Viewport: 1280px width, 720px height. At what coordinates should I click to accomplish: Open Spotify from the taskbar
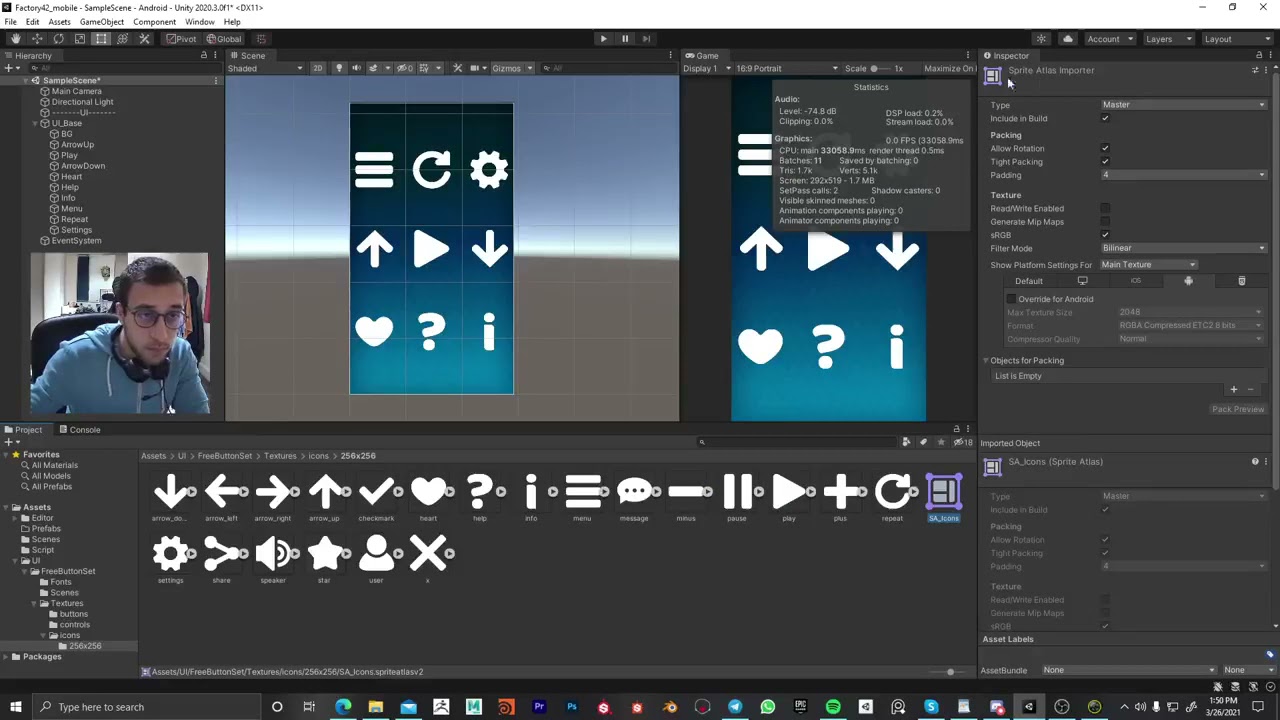coord(833,707)
